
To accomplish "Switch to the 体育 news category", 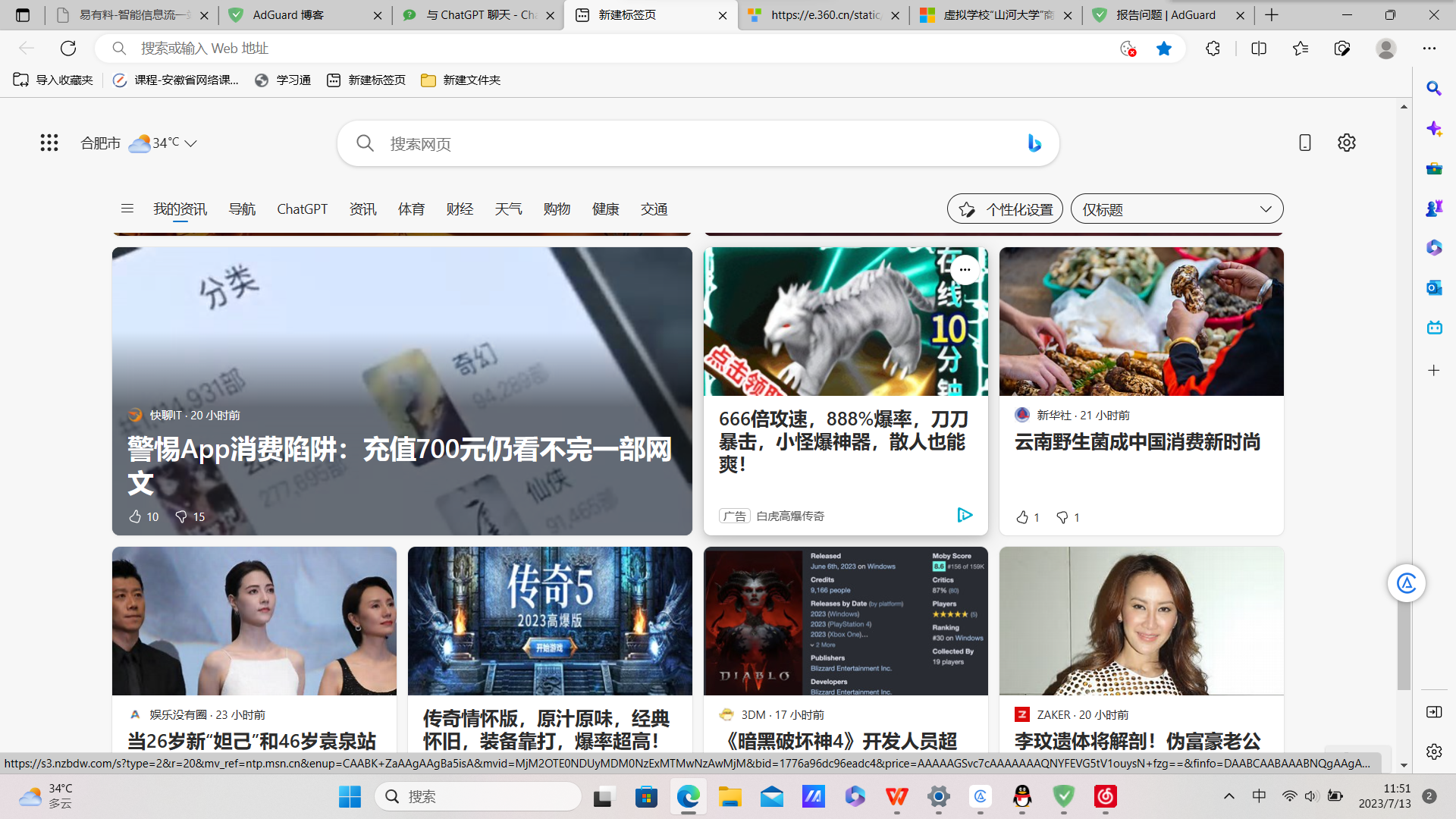I will tap(411, 209).
